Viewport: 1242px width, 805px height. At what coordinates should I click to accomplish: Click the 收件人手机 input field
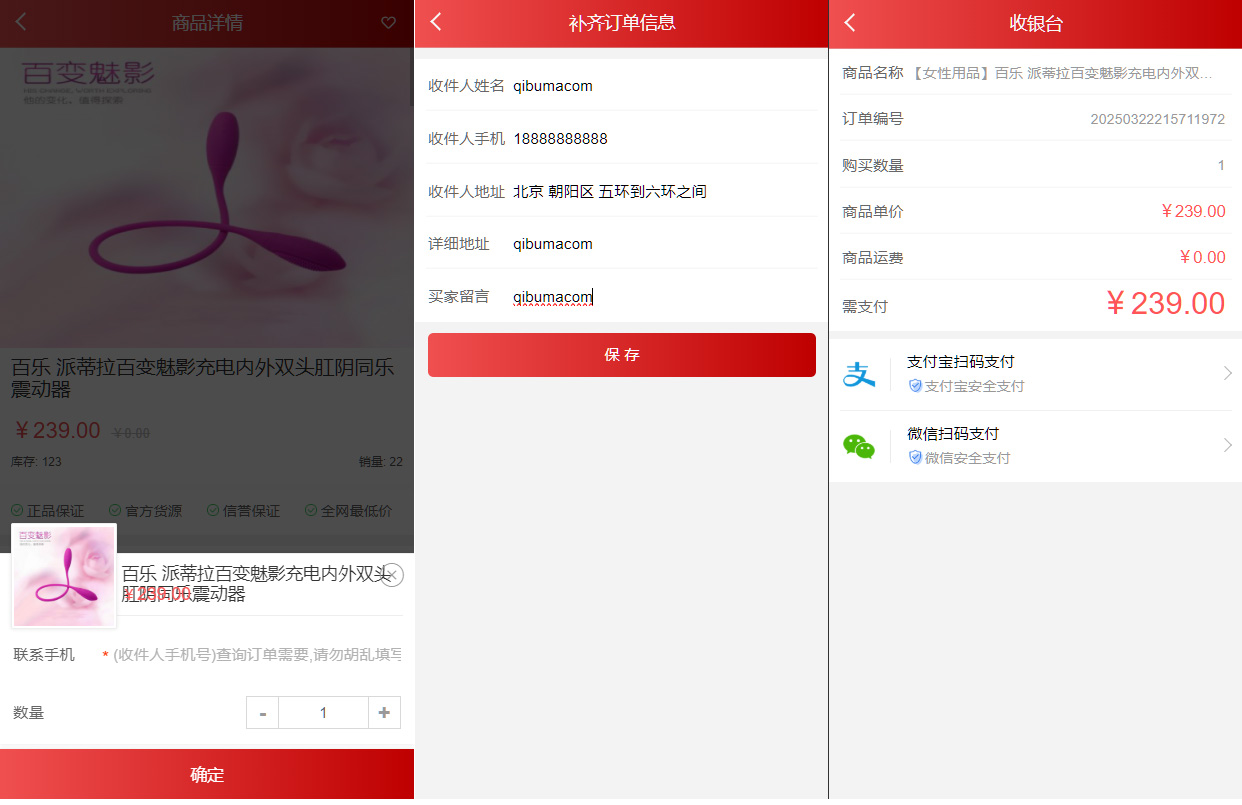(x=664, y=139)
